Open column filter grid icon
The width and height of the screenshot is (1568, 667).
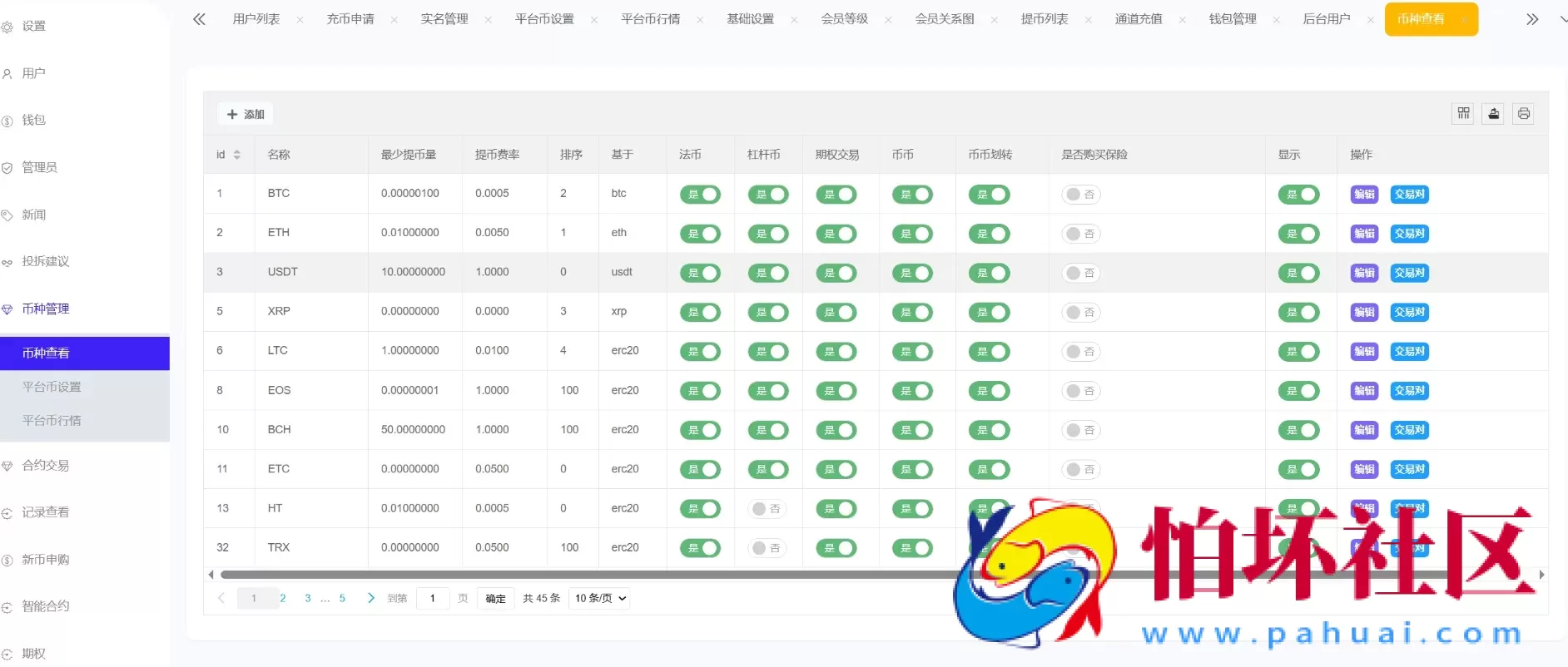1463,114
